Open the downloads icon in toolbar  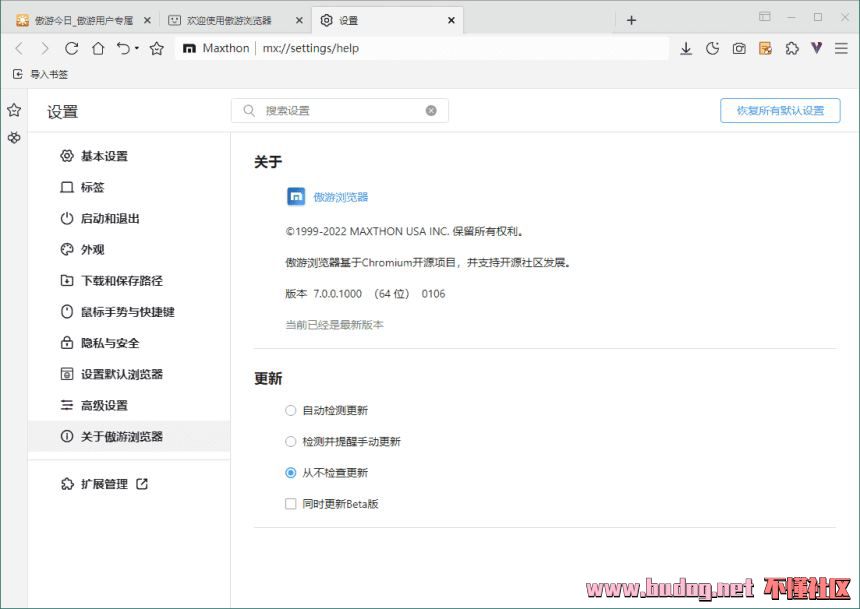click(x=686, y=49)
